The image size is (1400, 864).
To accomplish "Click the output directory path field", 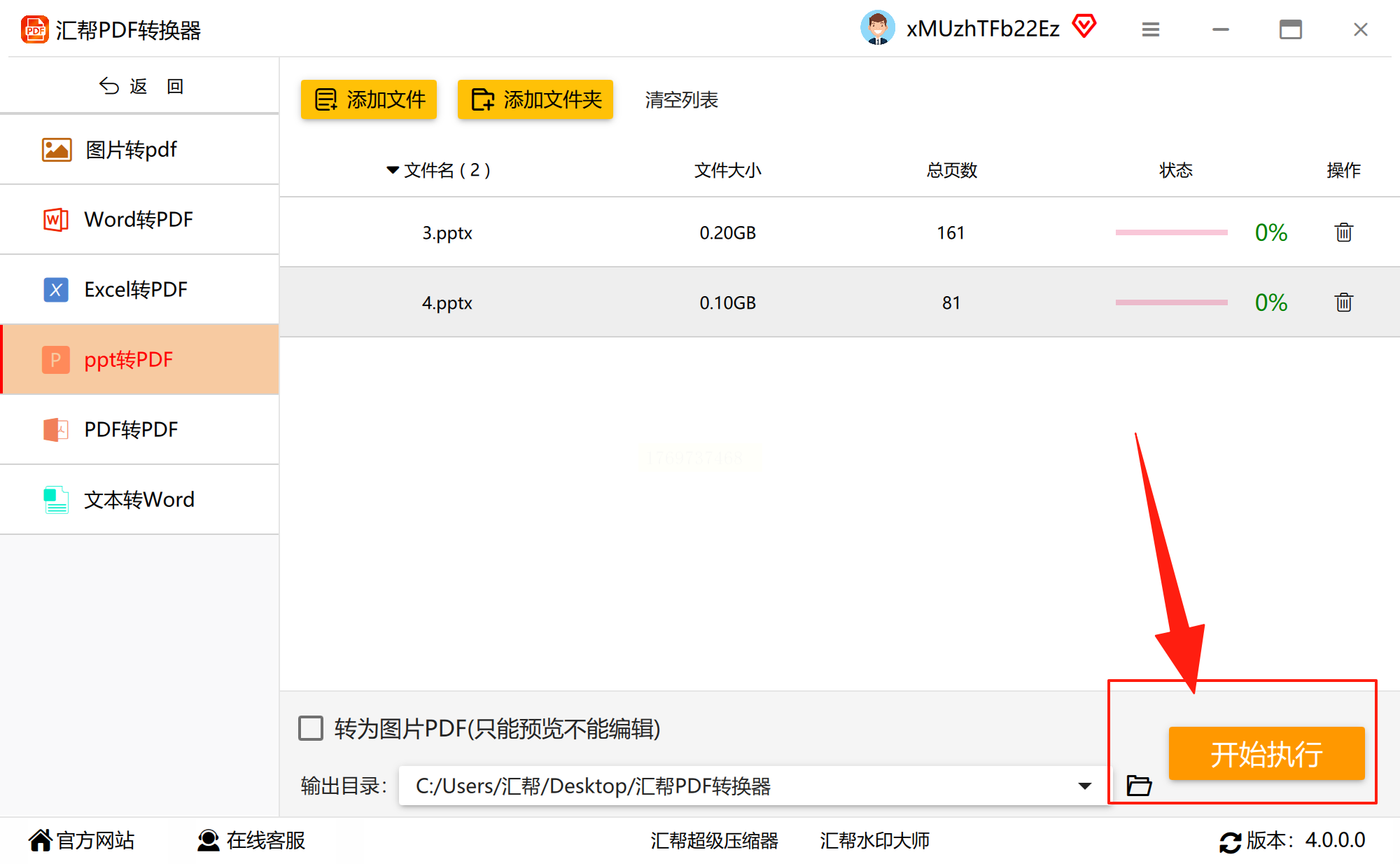I will (735, 786).
